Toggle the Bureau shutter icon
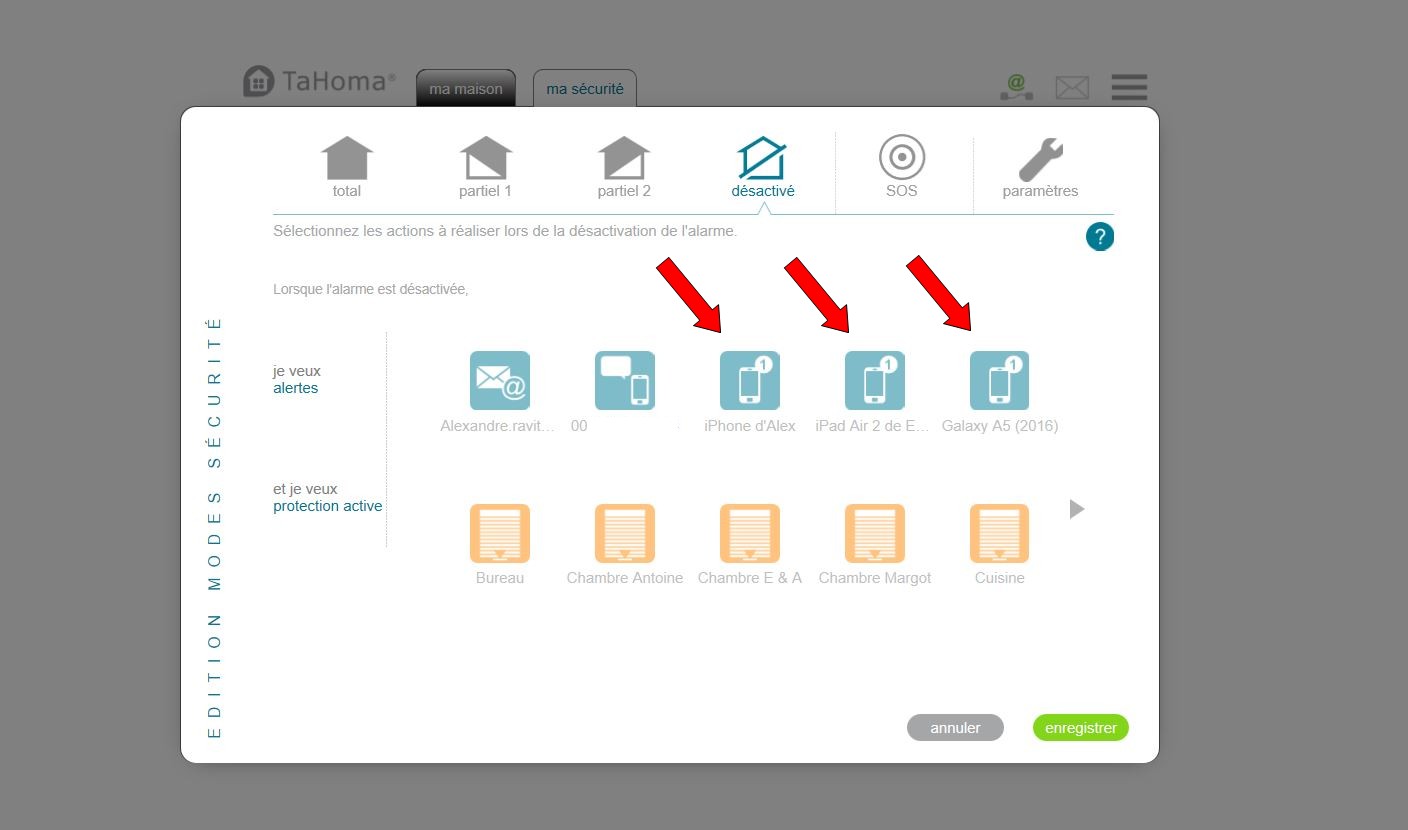This screenshot has width=1408, height=830. (500, 534)
